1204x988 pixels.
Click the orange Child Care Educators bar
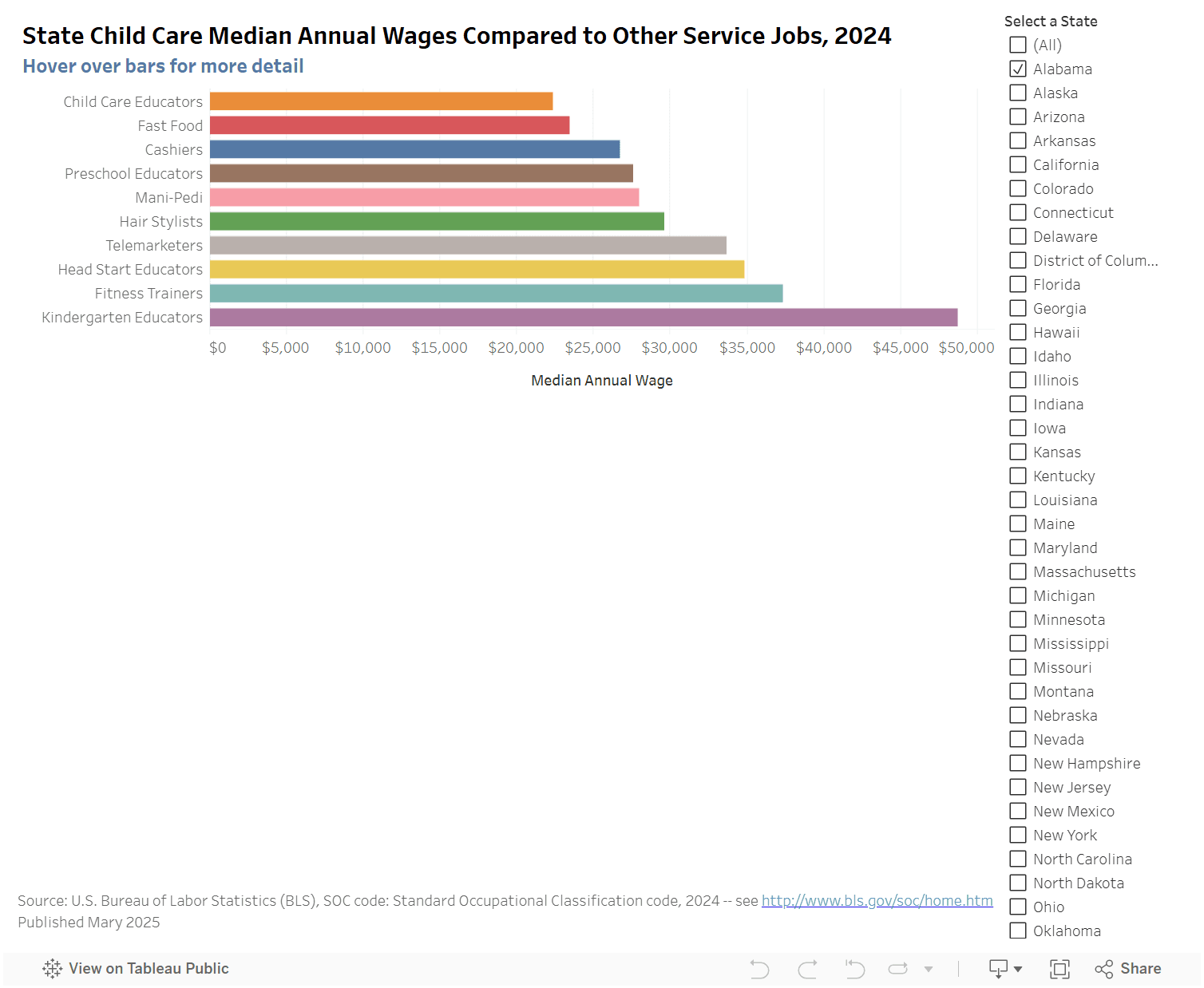tap(381, 101)
